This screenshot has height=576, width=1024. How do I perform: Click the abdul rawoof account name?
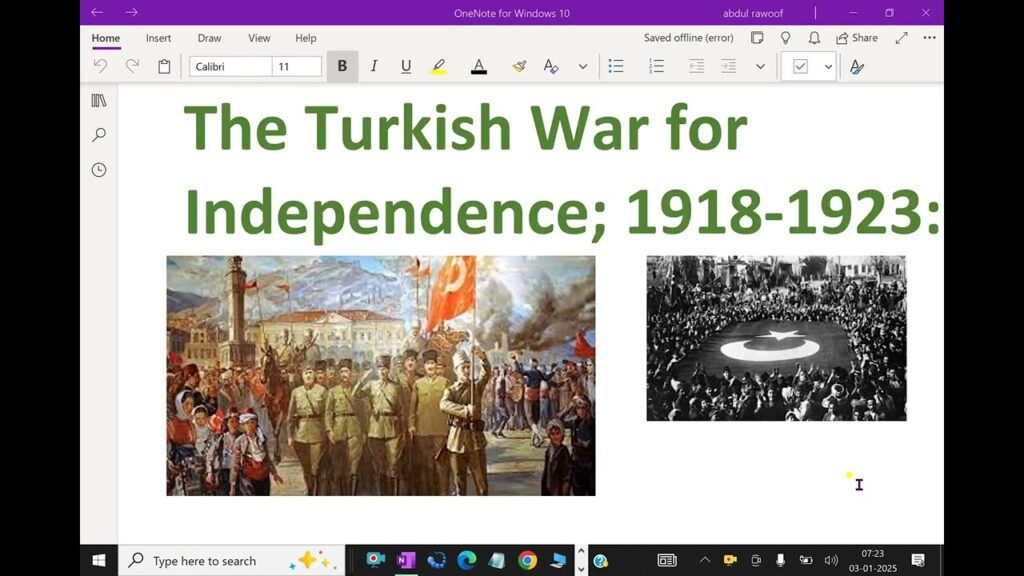tap(752, 13)
